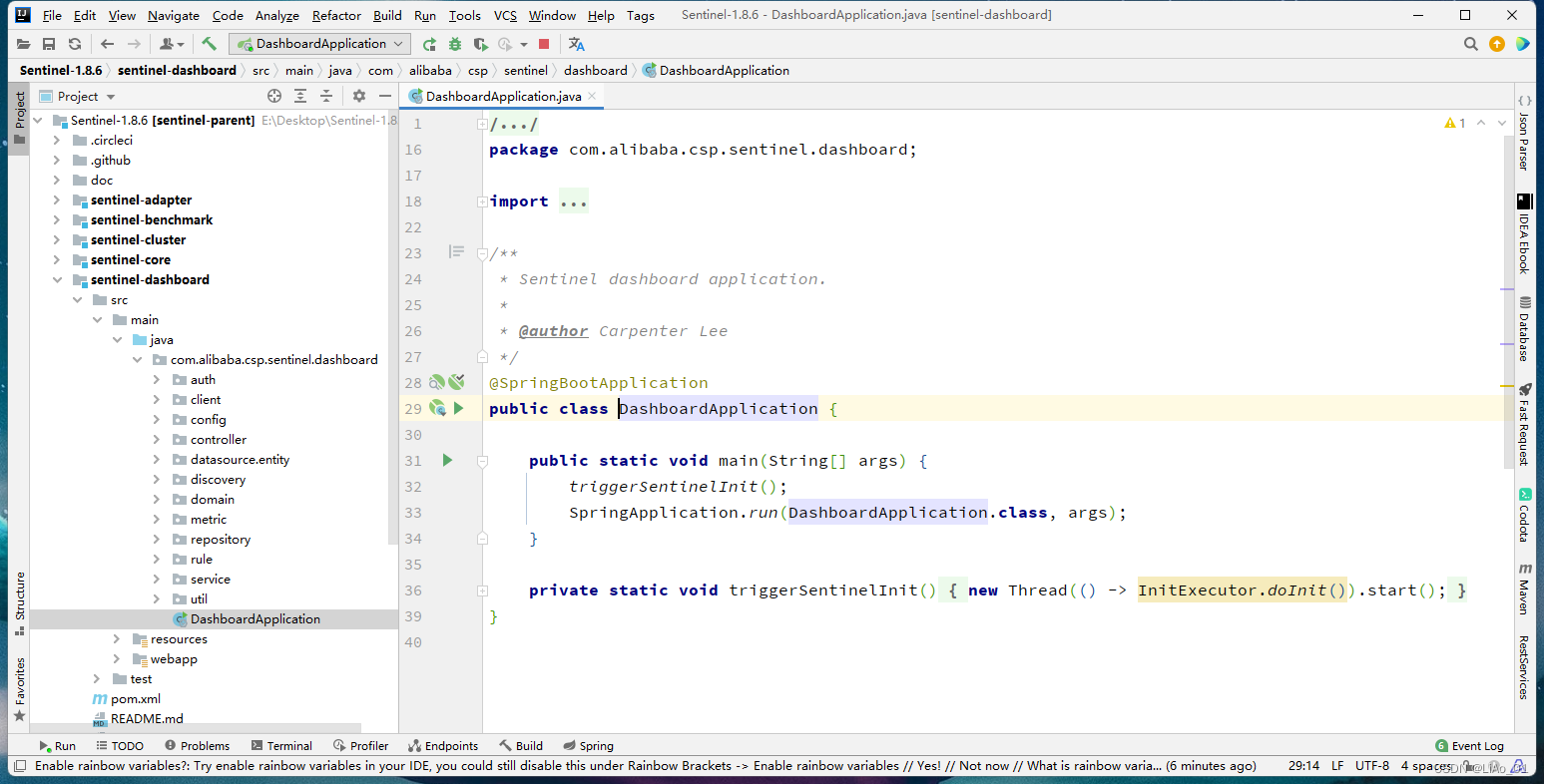This screenshot has height=784, width=1544.
Task: Open the DashboardApplication run configuration dropdown
Action: tap(319, 44)
